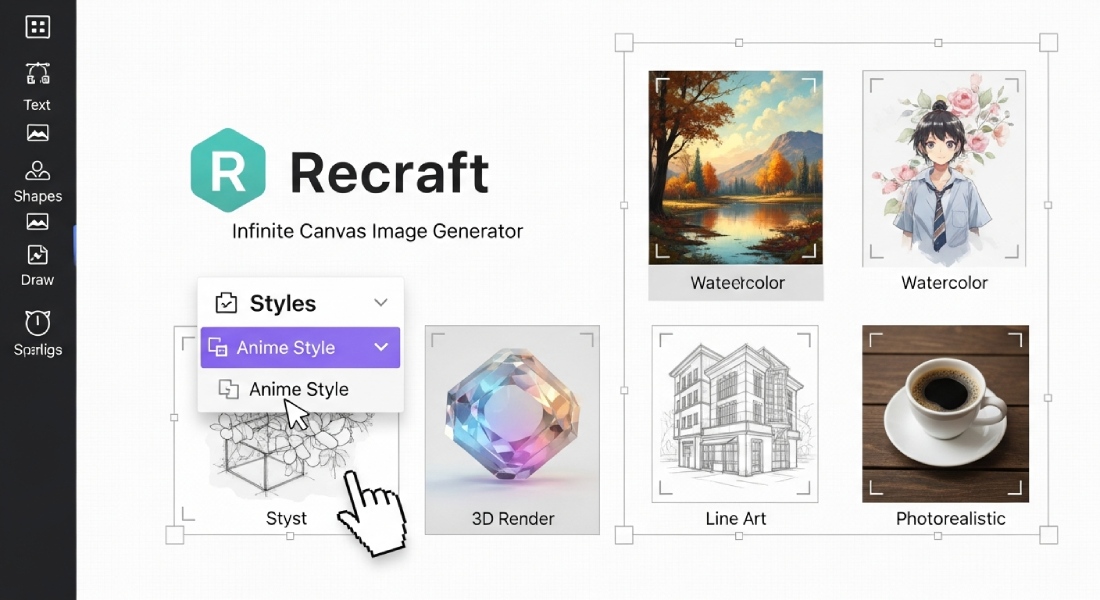Click the Text label in sidebar
This screenshot has width=1100, height=600.
pos(36,105)
